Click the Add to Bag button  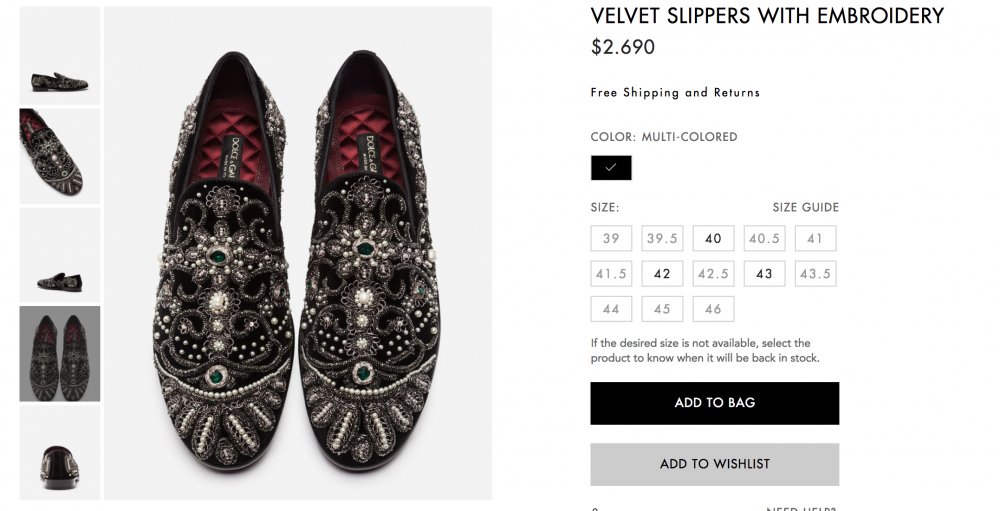pyautogui.click(x=714, y=403)
